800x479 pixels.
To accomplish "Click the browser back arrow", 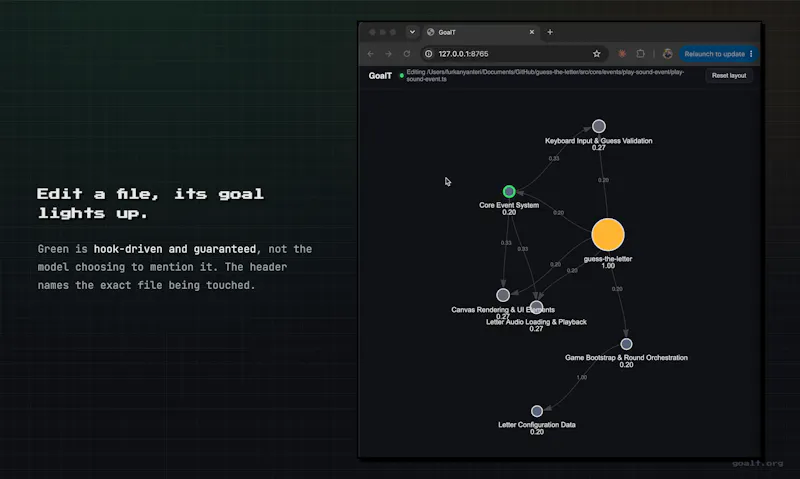I will click(370, 54).
